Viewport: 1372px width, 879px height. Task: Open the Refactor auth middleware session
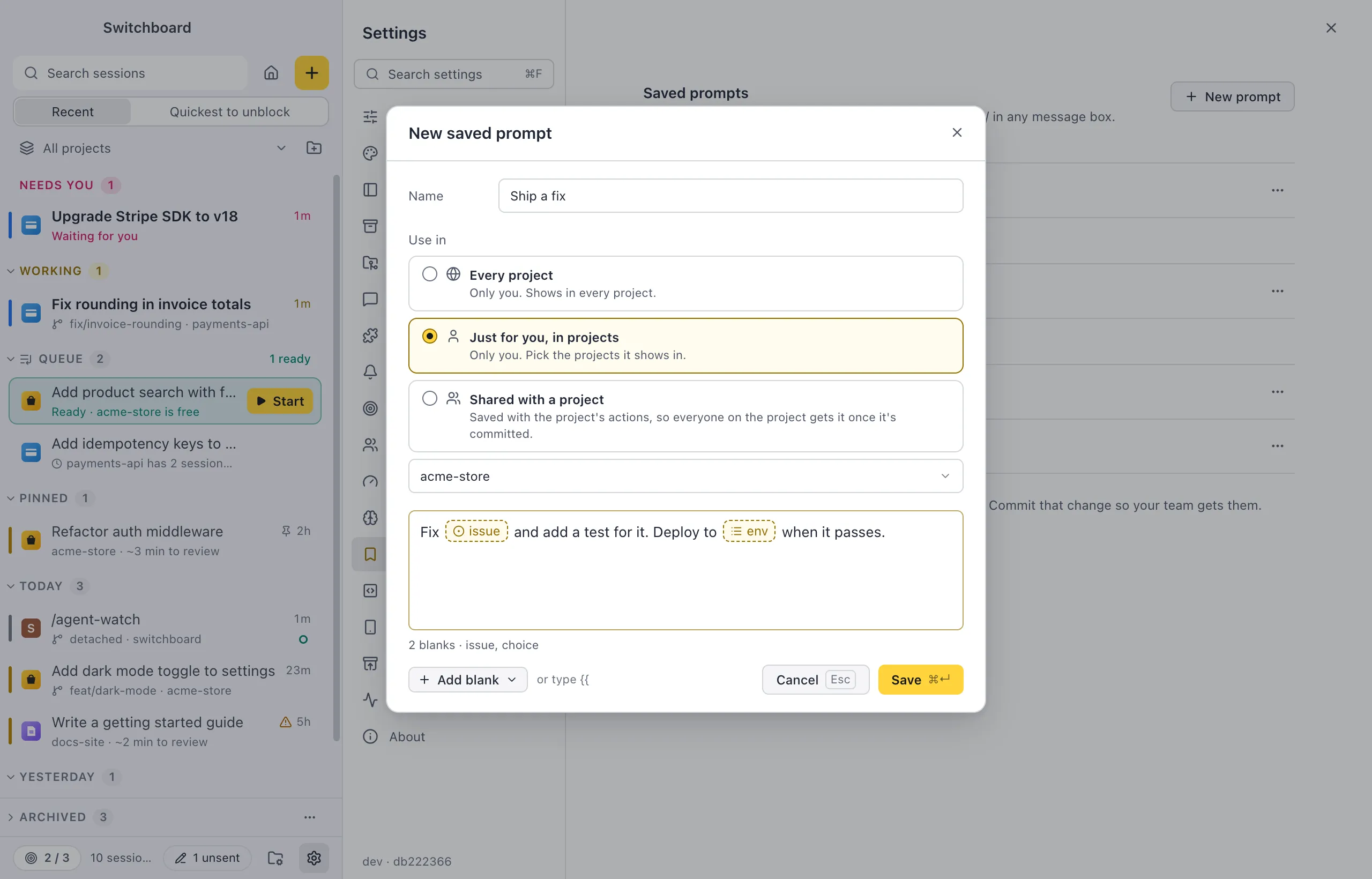(x=166, y=540)
